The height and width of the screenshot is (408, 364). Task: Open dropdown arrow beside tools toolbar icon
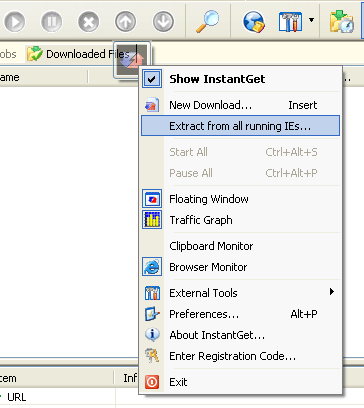311,20
